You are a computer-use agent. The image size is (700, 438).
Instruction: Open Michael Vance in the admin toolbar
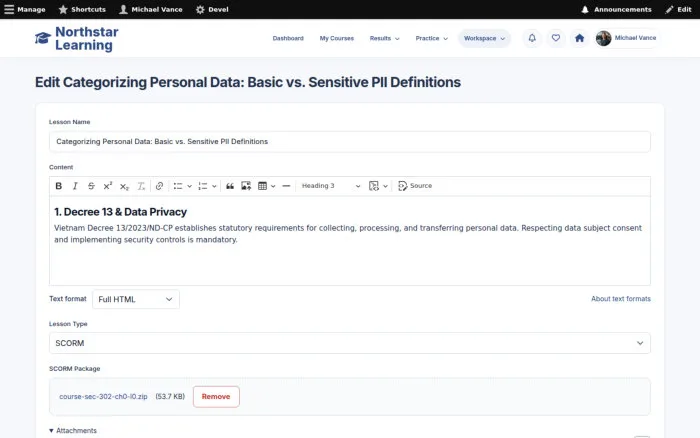pos(151,9)
